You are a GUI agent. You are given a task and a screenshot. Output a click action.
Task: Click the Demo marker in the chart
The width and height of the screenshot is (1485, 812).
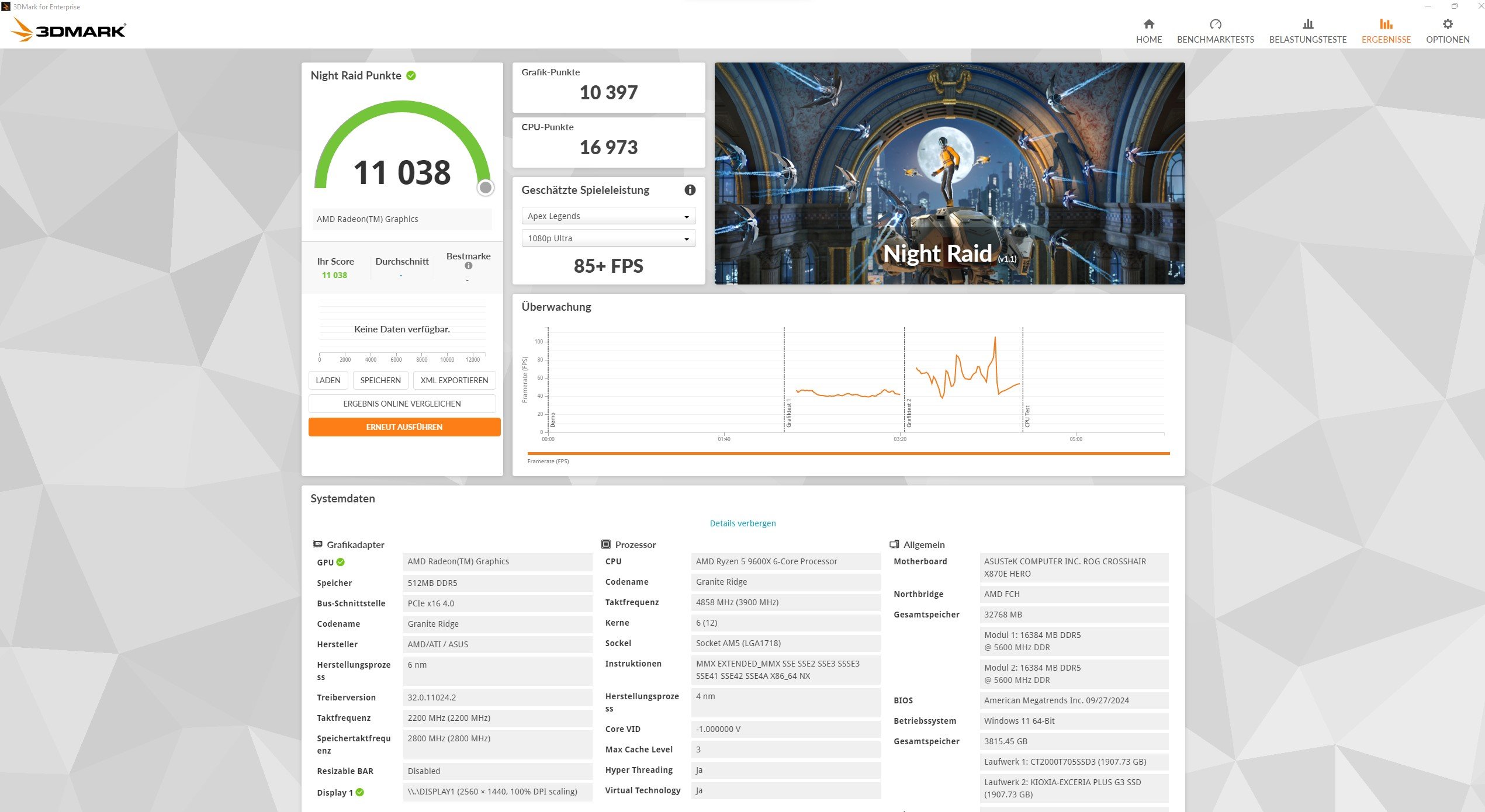(553, 419)
